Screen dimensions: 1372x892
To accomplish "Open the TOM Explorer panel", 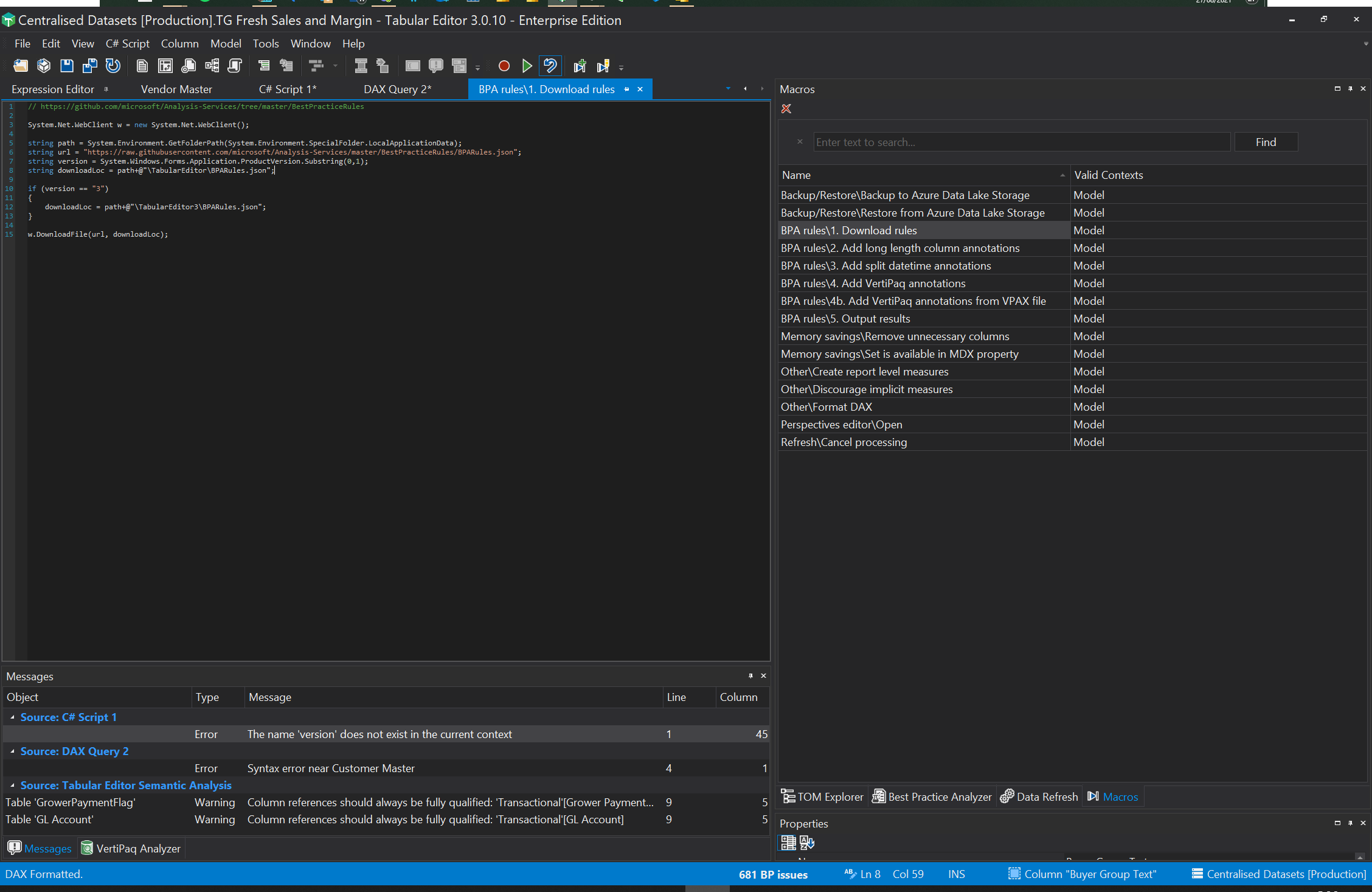I will coord(822,796).
